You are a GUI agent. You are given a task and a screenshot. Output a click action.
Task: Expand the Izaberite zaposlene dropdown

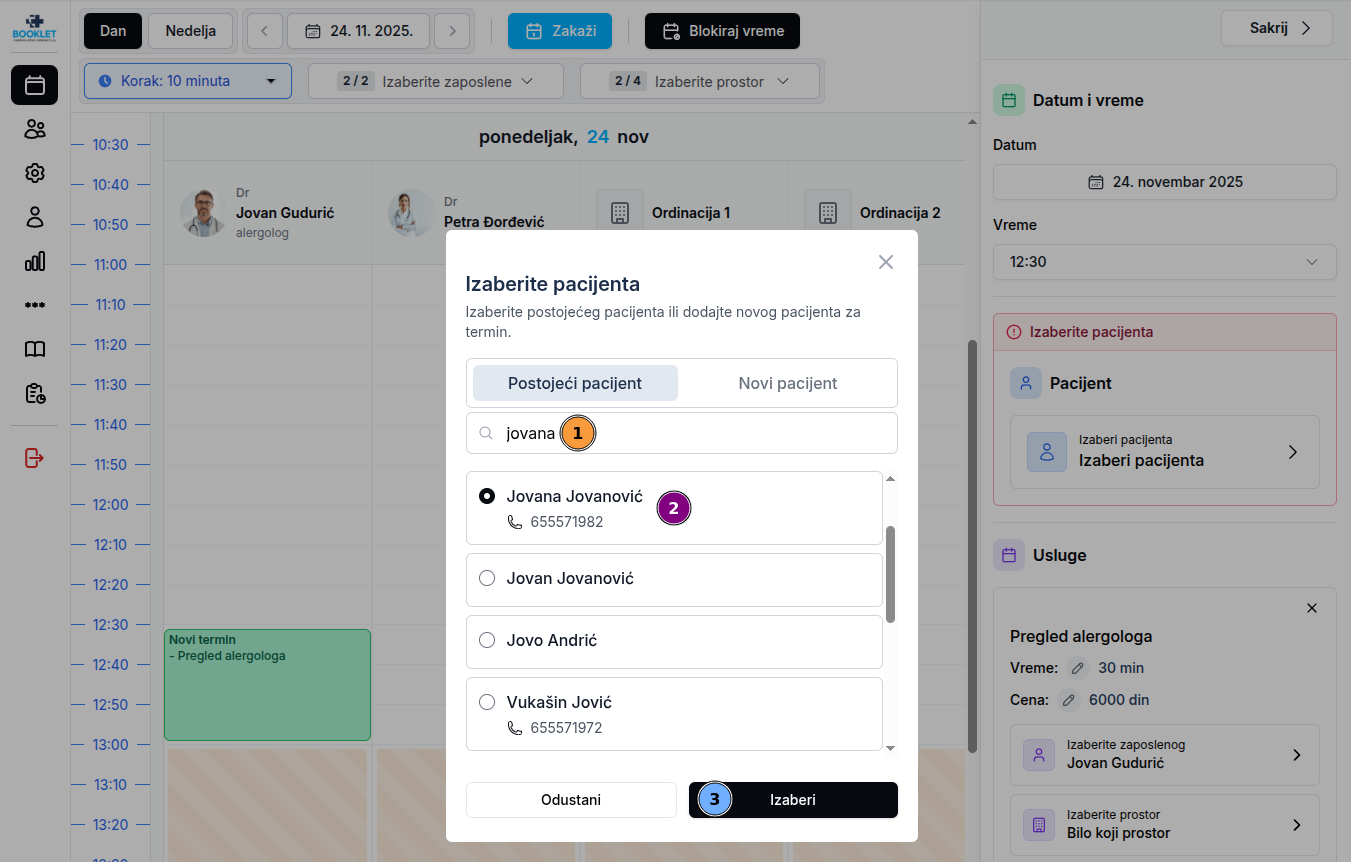435,81
